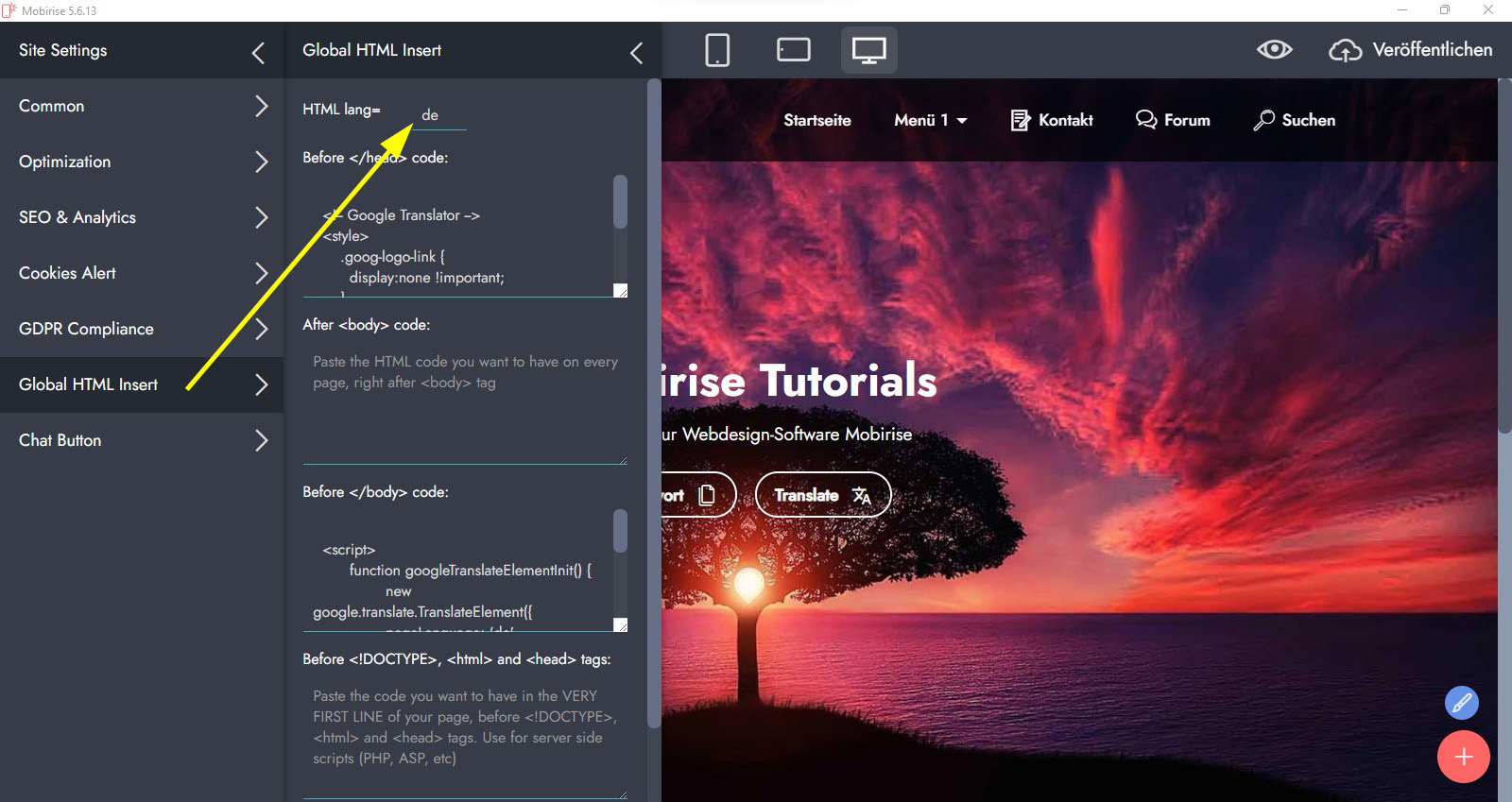
Task: Click the blue pencil edit button
Action: pyautogui.click(x=1461, y=703)
